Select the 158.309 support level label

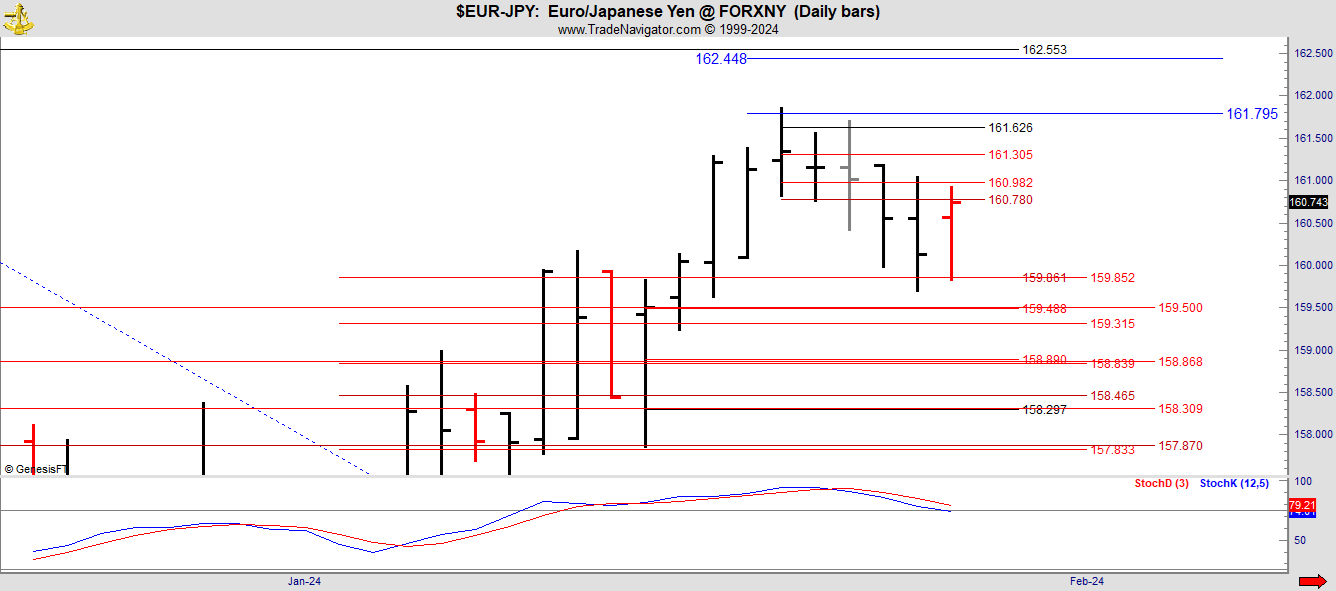[x=1180, y=409]
